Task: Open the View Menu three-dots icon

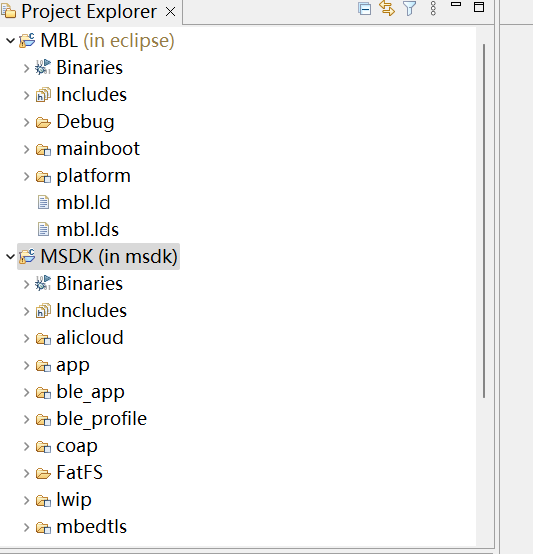Action: pyautogui.click(x=433, y=8)
